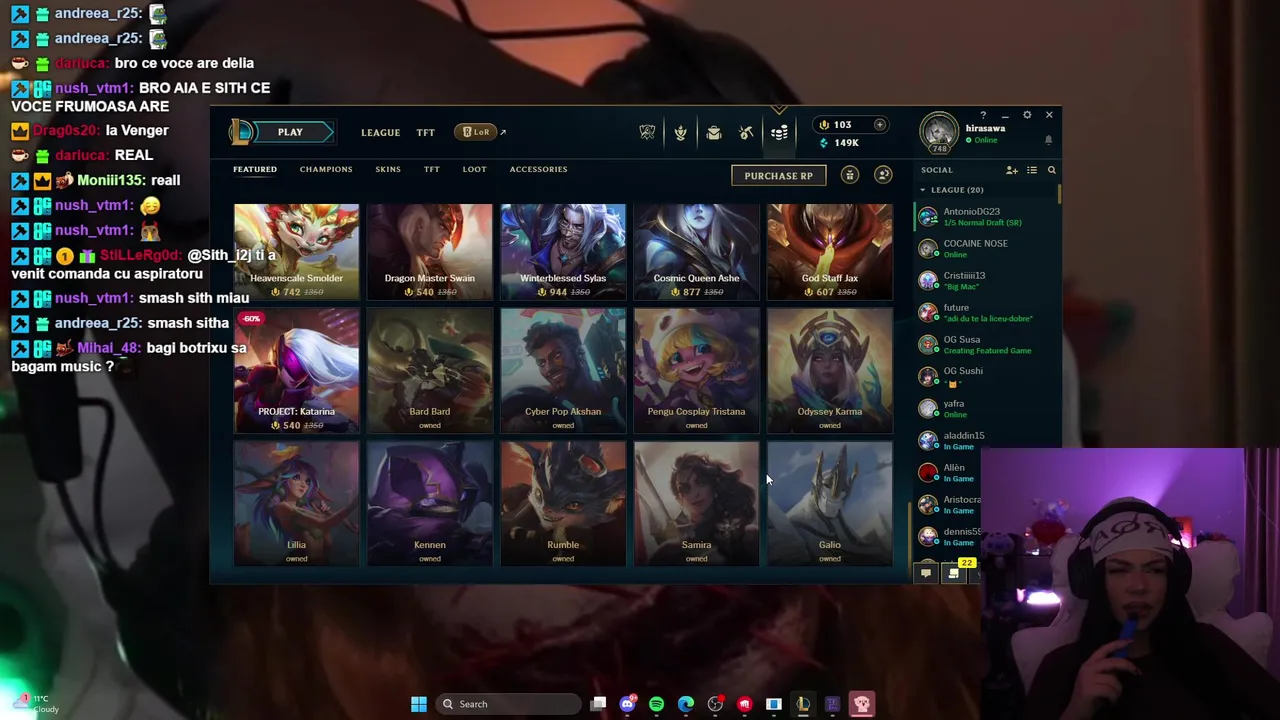The width and height of the screenshot is (1280, 720).
Task: Open the Kennen champion card
Action: (x=429, y=504)
